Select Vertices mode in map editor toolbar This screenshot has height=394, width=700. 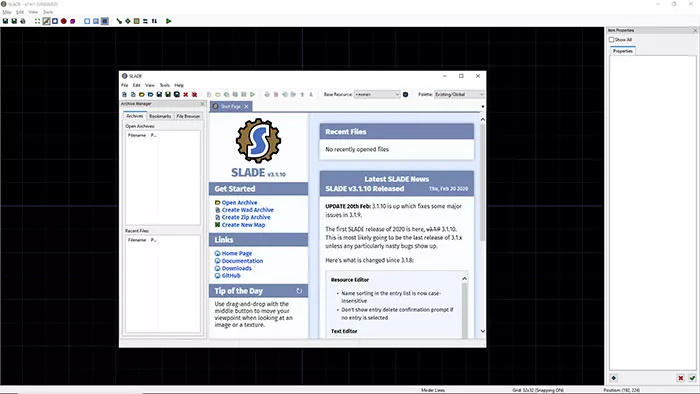tap(38, 21)
